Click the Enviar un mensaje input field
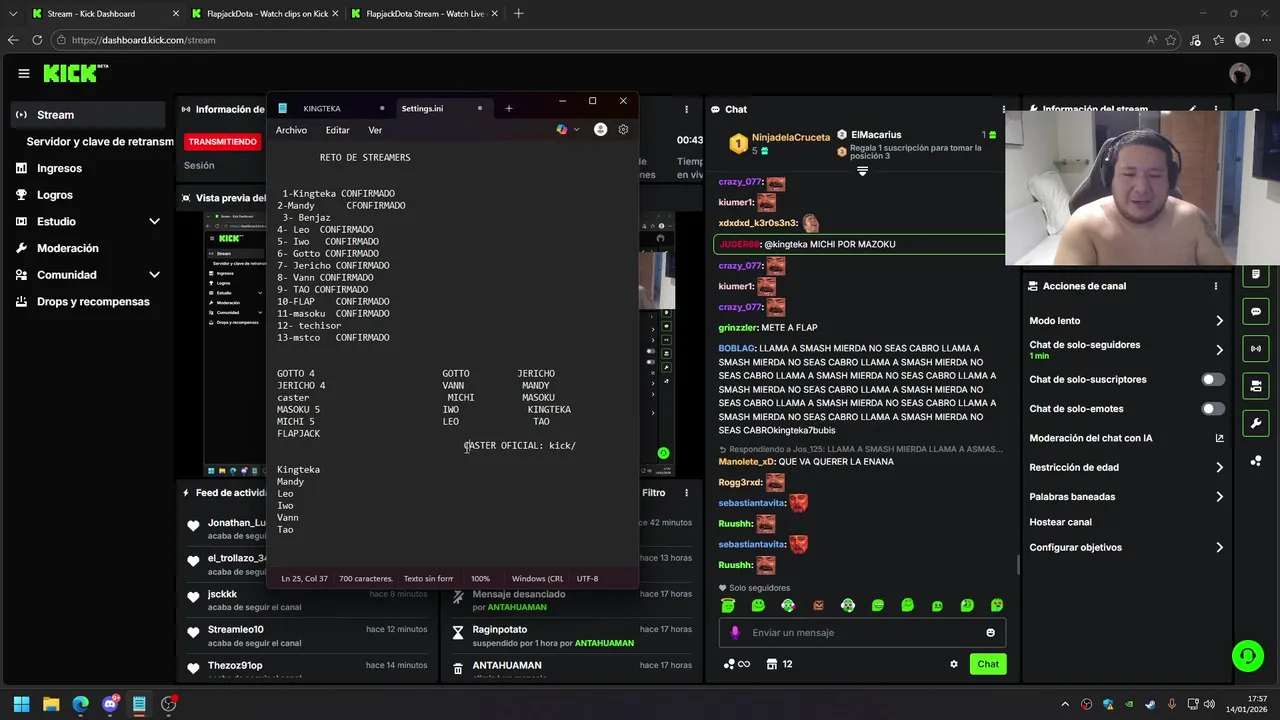1280x720 pixels. [862, 632]
